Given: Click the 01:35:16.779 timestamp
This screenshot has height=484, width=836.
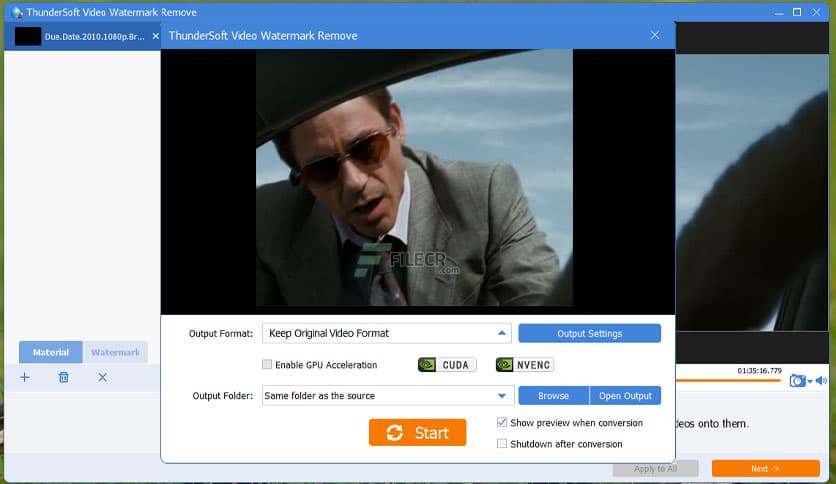Looking at the screenshot, I should pyautogui.click(x=759, y=370).
